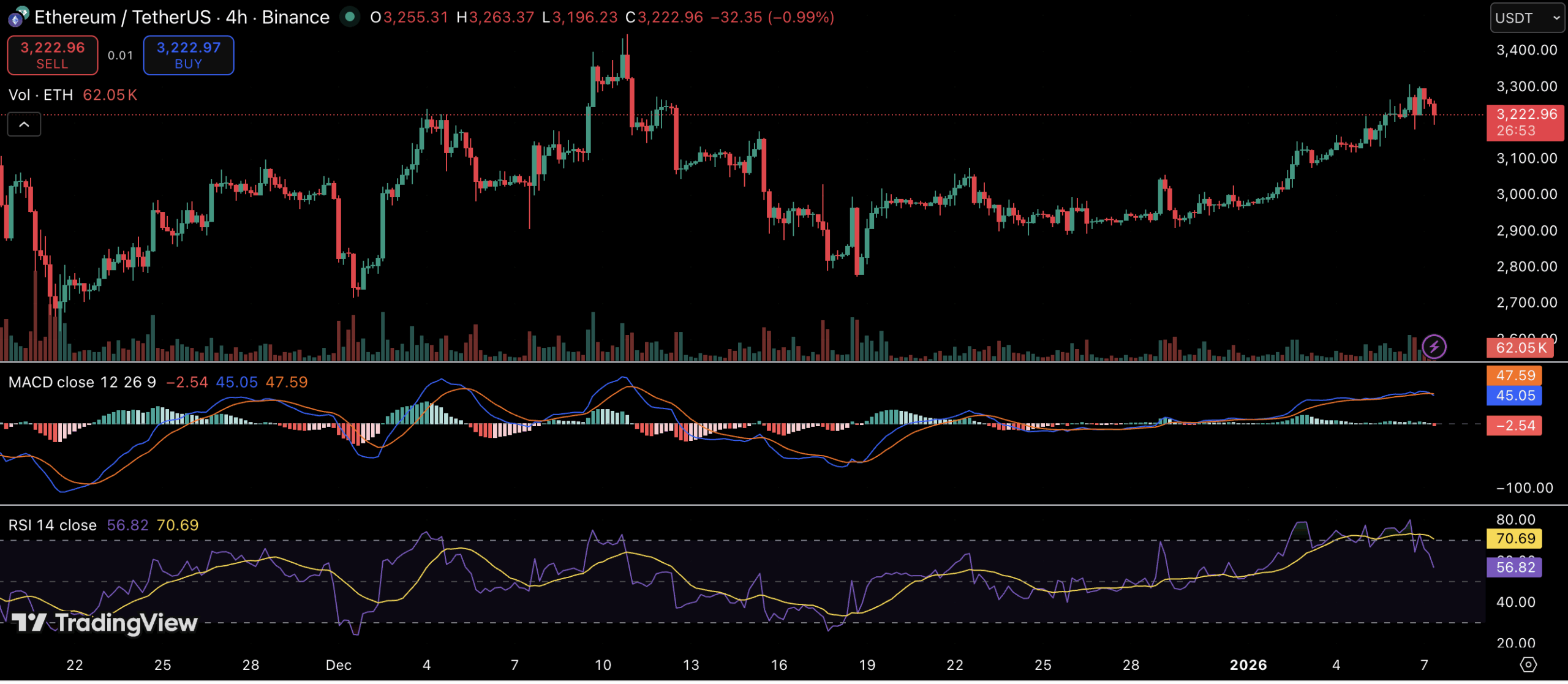The height and width of the screenshot is (684, 1568).
Task: Select the MACD close 12 26 9 legend
Action: point(82,383)
